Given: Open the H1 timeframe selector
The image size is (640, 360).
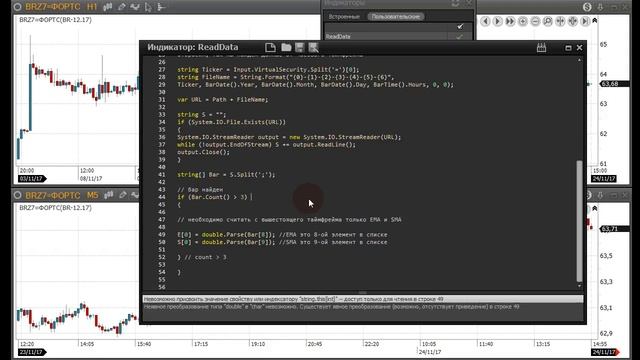Looking at the screenshot, I should tap(92, 7).
